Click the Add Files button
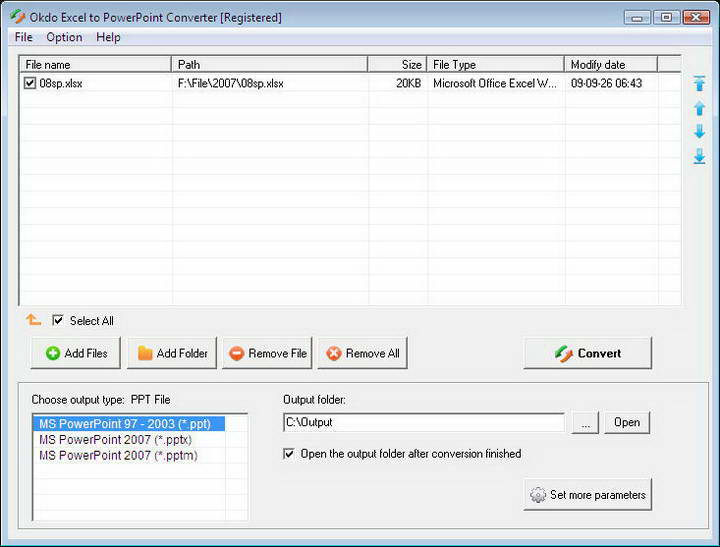This screenshot has height=547, width=720. [76, 353]
